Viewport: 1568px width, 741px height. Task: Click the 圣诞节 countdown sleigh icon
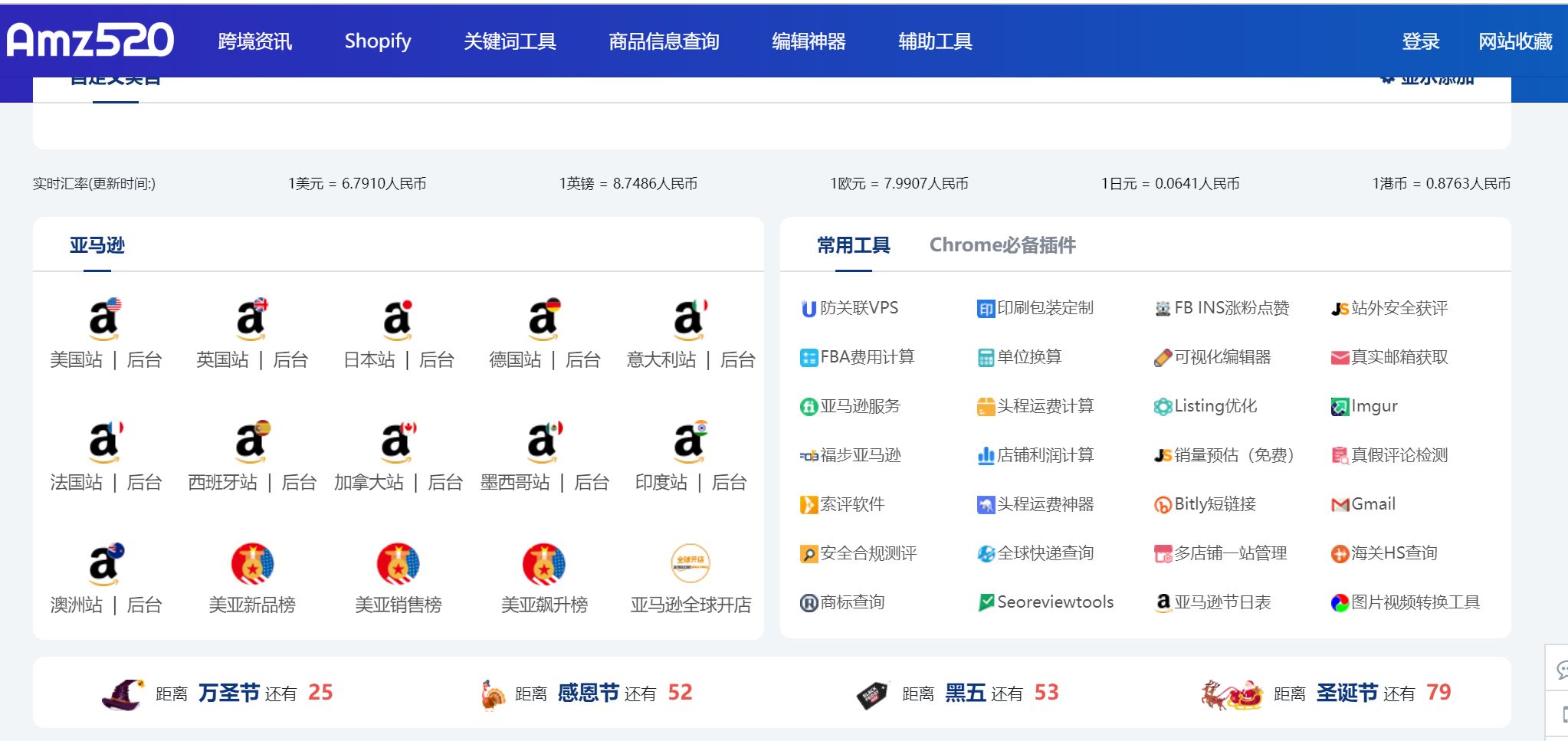pyautogui.click(x=1230, y=692)
